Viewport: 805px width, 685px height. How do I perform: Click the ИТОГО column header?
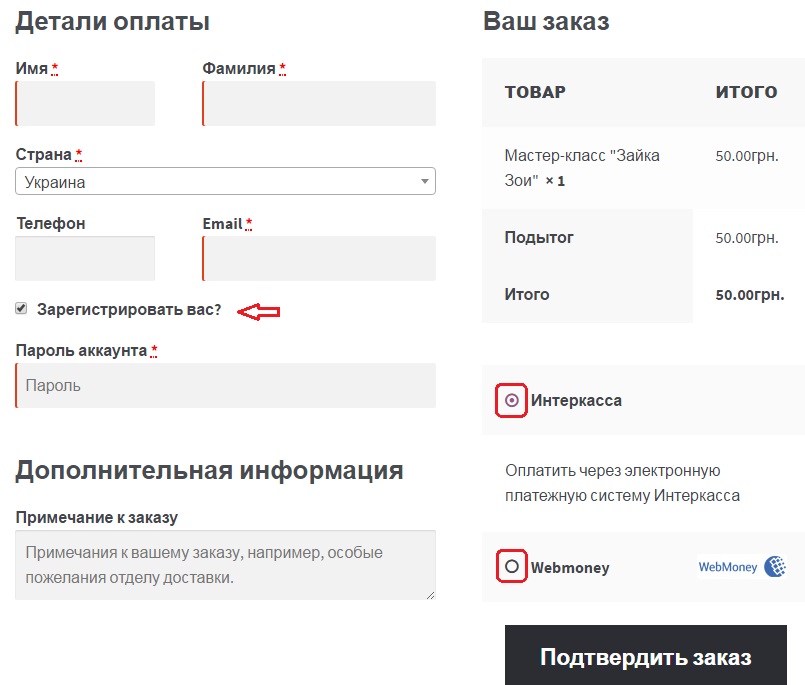click(746, 92)
